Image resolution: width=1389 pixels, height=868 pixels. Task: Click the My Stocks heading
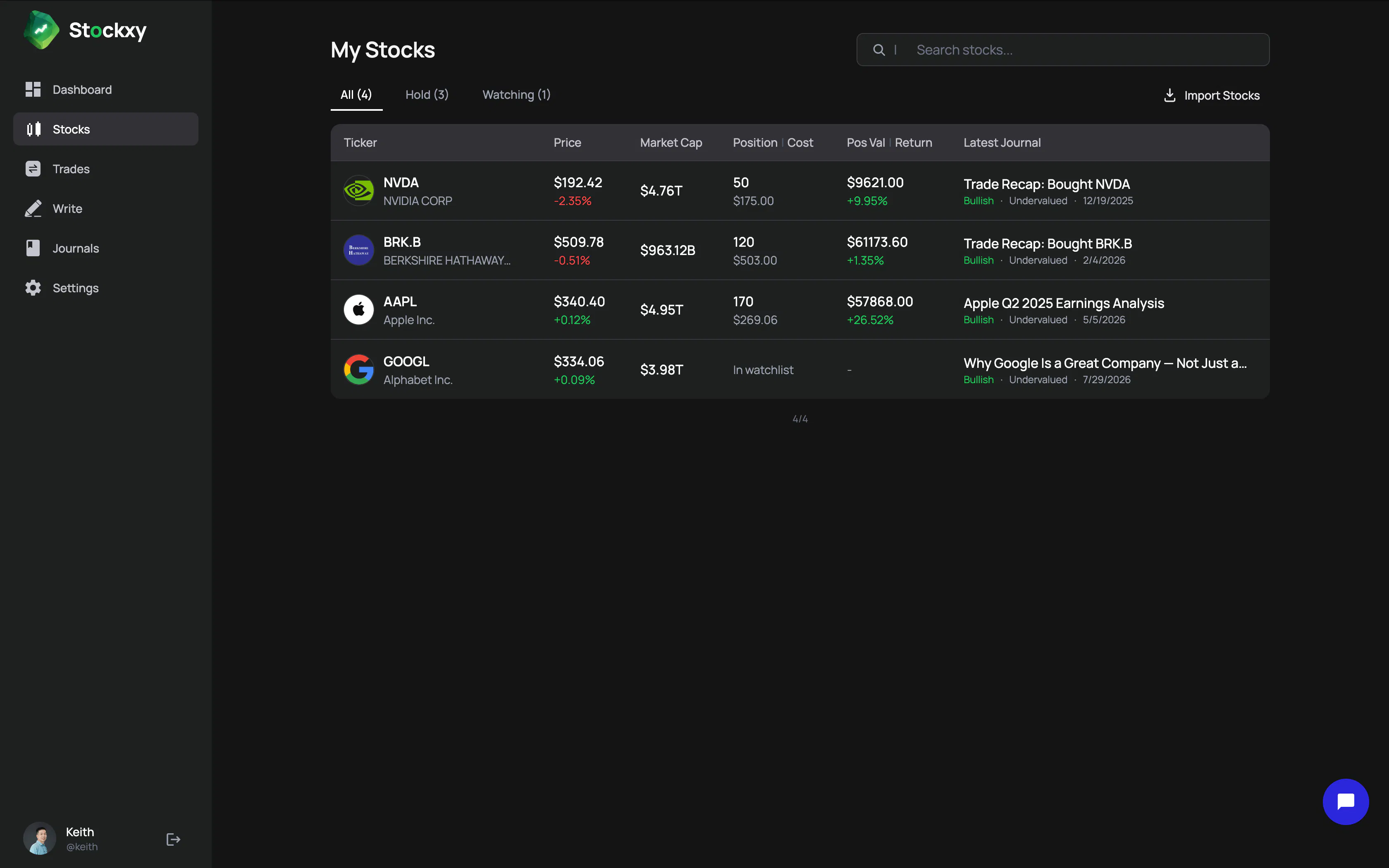pyautogui.click(x=383, y=50)
